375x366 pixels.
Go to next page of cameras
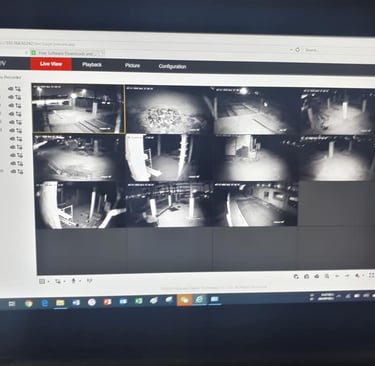(x=347, y=276)
